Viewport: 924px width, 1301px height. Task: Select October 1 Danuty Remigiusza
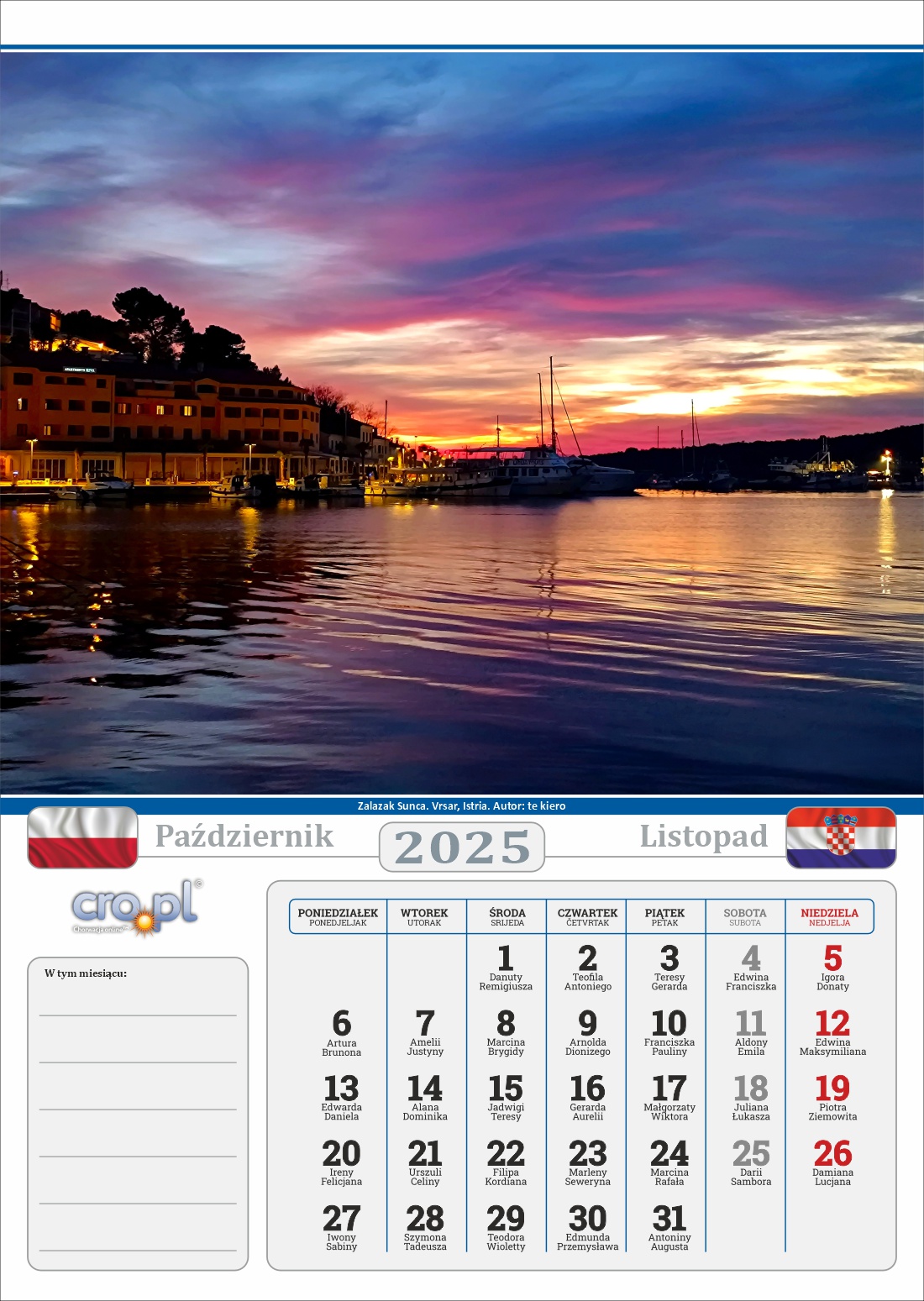pyautogui.click(x=506, y=968)
